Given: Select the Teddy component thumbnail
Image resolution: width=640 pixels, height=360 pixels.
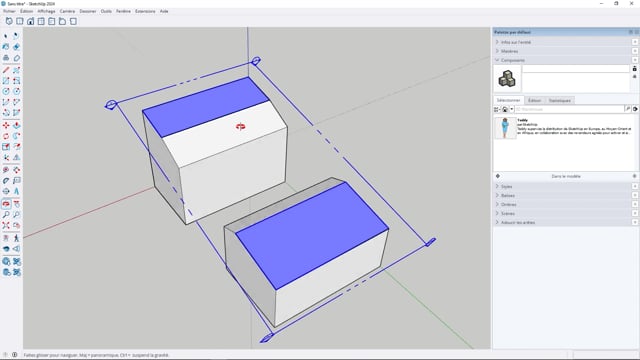Looking at the screenshot, I should [x=505, y=128].
